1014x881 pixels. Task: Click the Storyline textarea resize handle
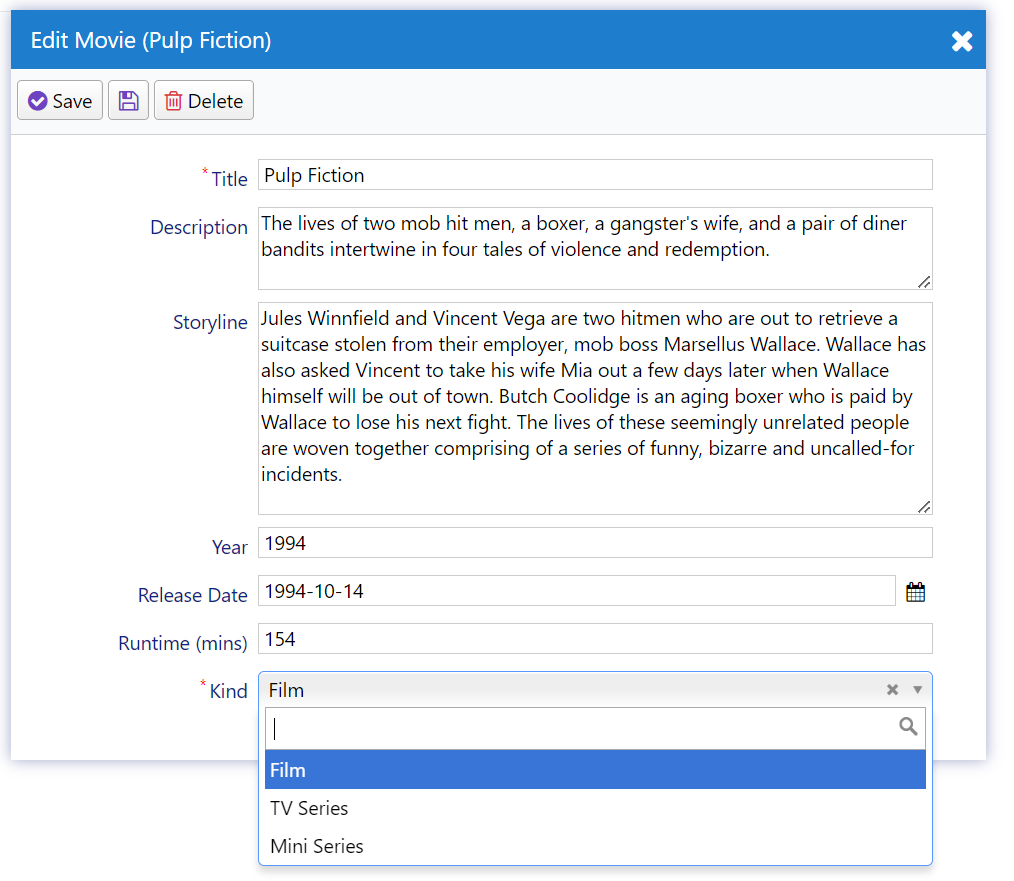[924, 507]
